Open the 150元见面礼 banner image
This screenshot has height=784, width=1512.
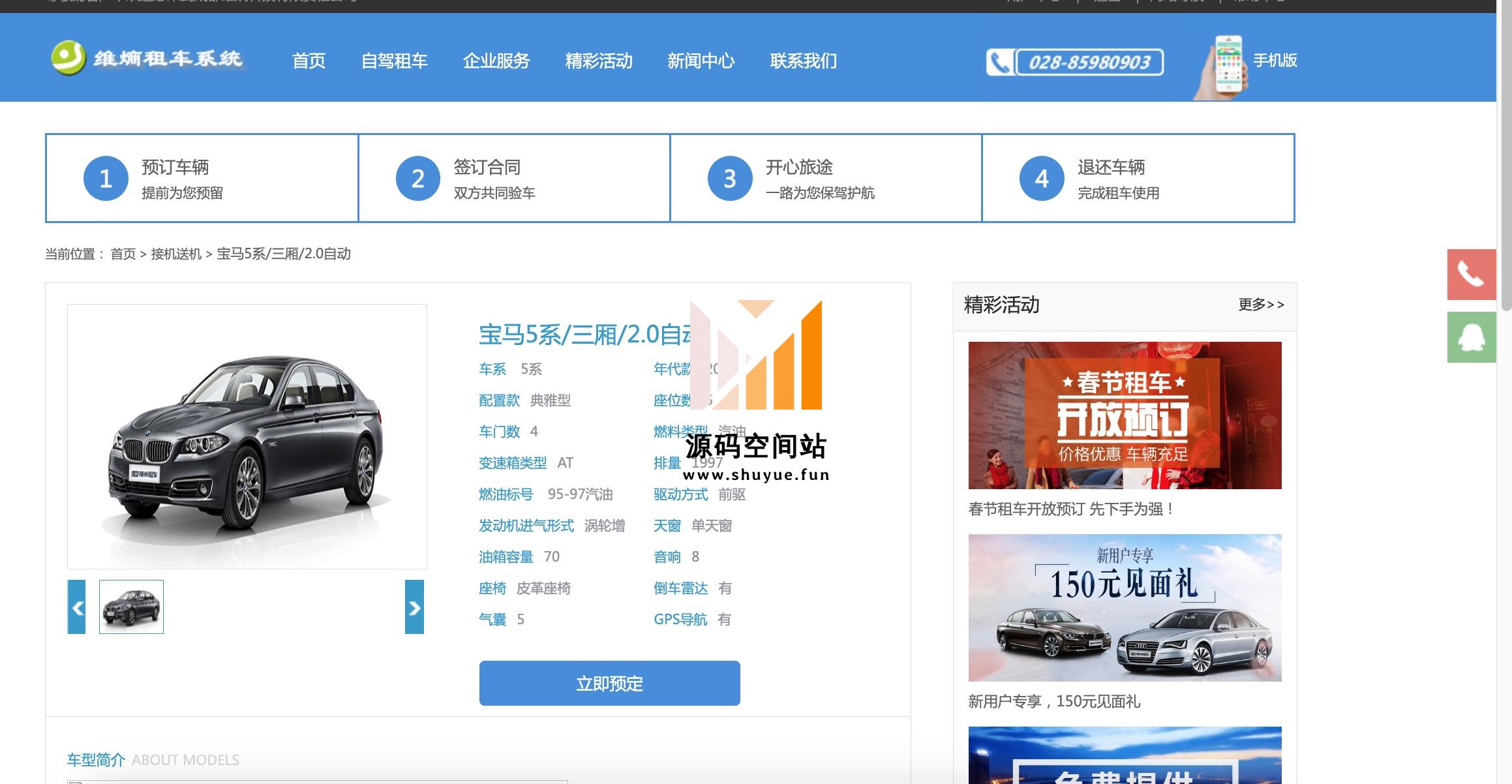coord(1125,608)
